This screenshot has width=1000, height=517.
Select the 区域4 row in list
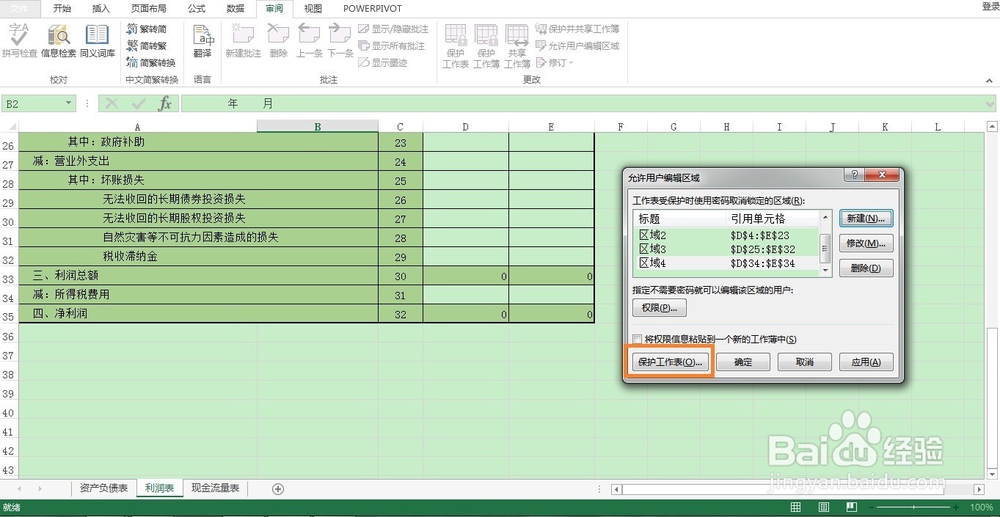pos(726,263)
